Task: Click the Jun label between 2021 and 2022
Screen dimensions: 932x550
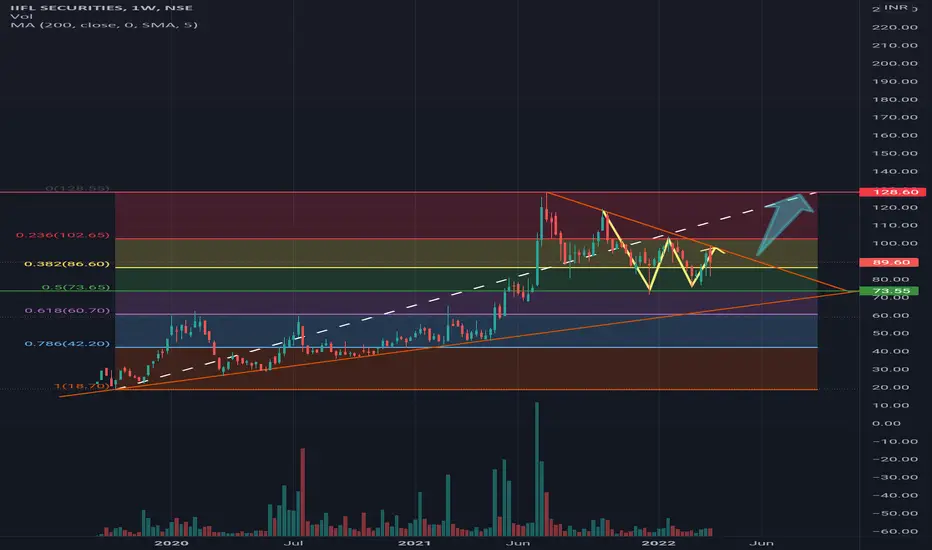Action: [x=518, y=543]
